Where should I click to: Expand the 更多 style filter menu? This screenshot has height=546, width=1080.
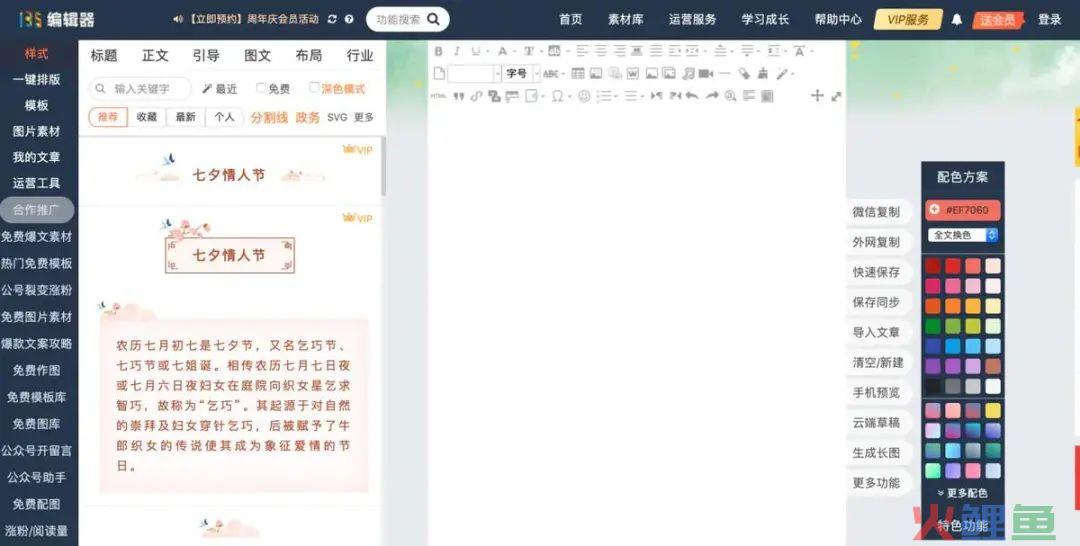[x=364, y=117]
